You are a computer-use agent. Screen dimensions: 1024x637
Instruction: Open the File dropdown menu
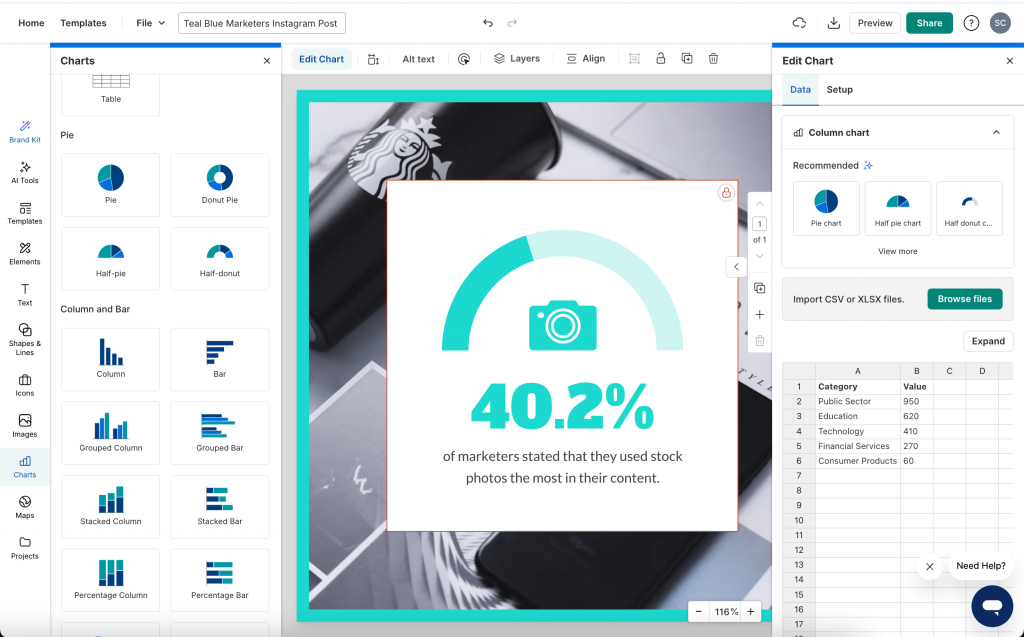pos(151,23)
